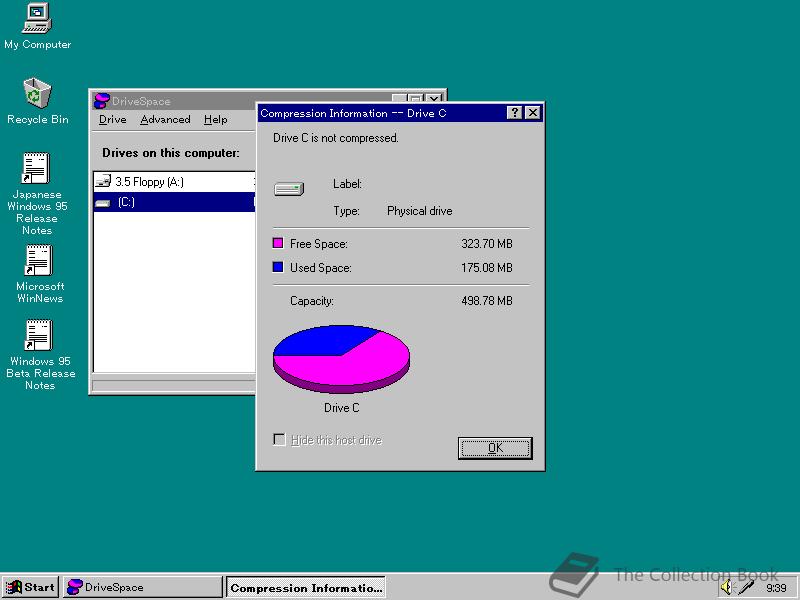Select Windows 95 Beta Release Notes shortcut
Image resolution: width=800 pixels, height=600 pixels.
pyautogui.click(x=40, y=355)
